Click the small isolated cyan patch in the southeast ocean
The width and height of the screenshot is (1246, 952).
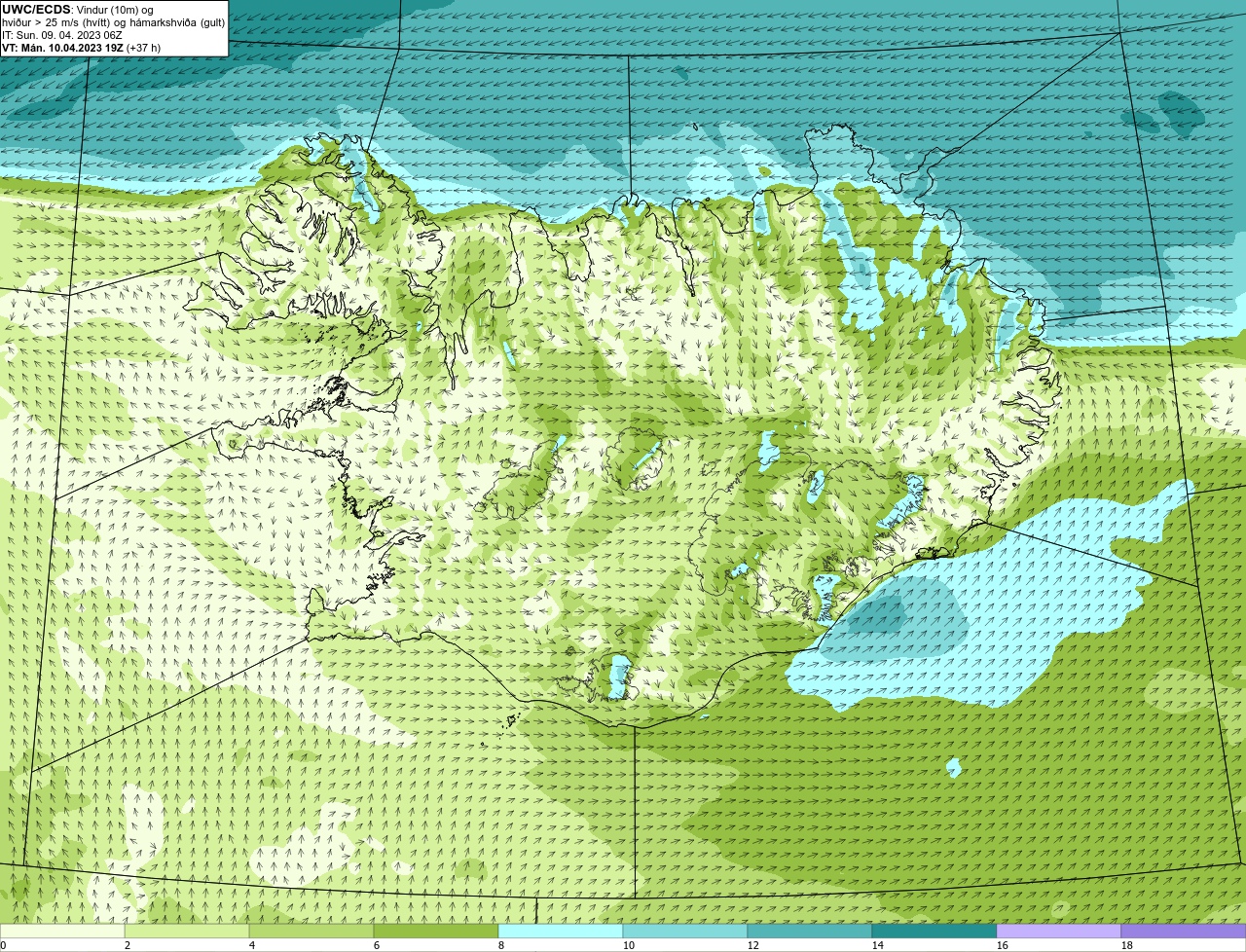click(x=954, y=767)
